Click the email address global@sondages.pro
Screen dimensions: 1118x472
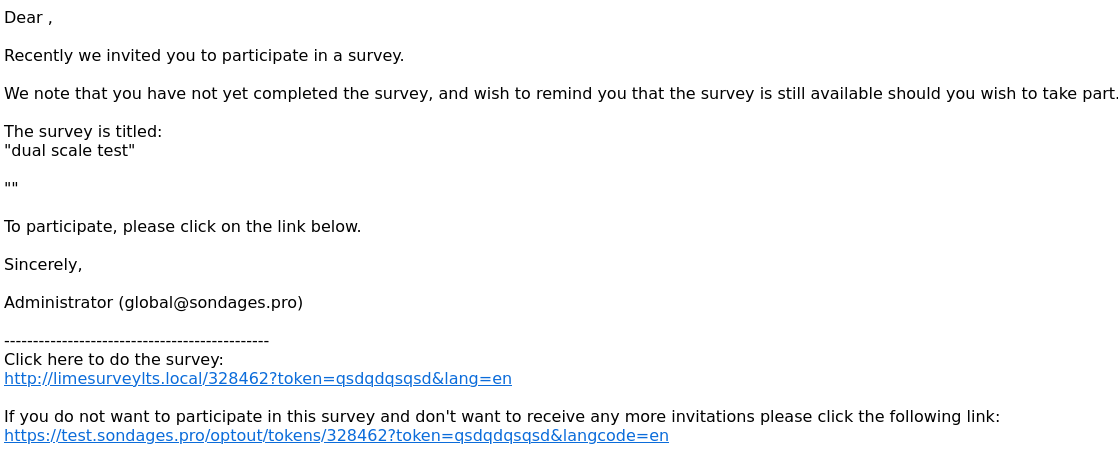[211, 303]
